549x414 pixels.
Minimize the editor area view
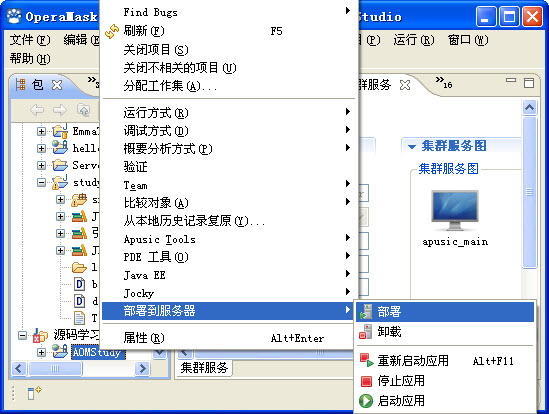click(511, 81)
